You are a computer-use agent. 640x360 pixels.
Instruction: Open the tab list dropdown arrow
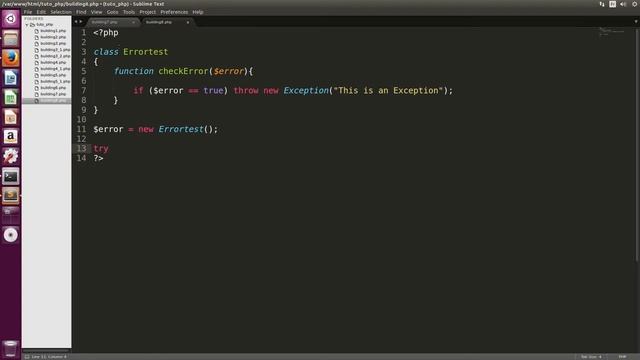[636, 22]
